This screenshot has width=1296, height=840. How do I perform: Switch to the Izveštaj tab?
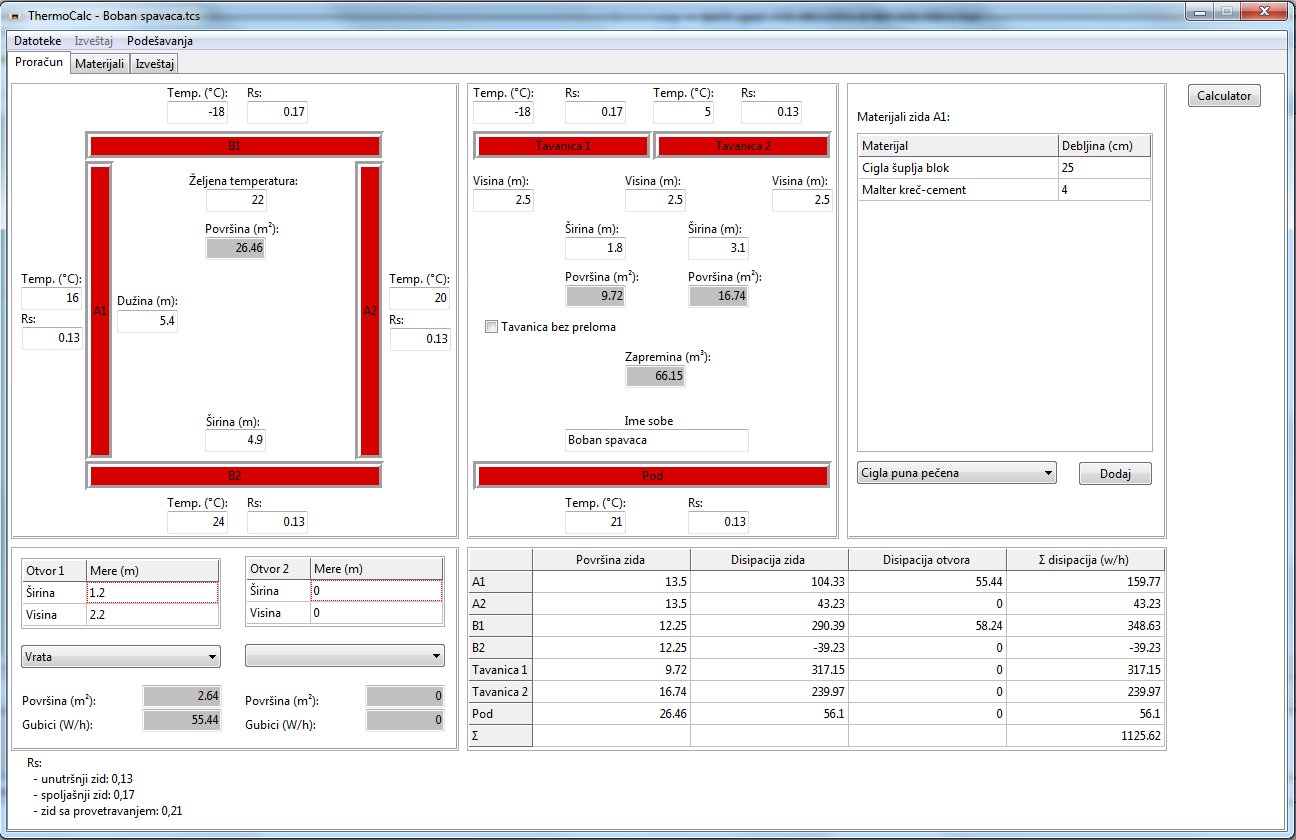click(x=155, y=64)
